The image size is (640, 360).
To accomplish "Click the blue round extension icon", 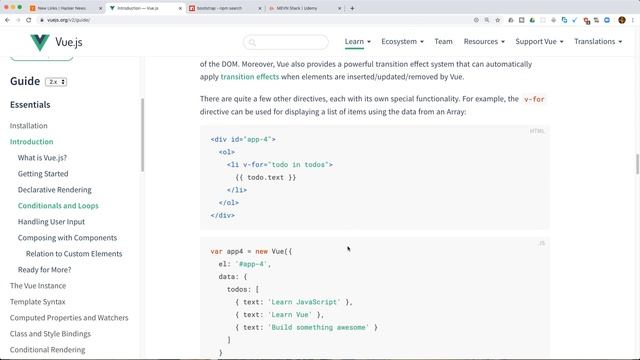I will tap(607, 20).
